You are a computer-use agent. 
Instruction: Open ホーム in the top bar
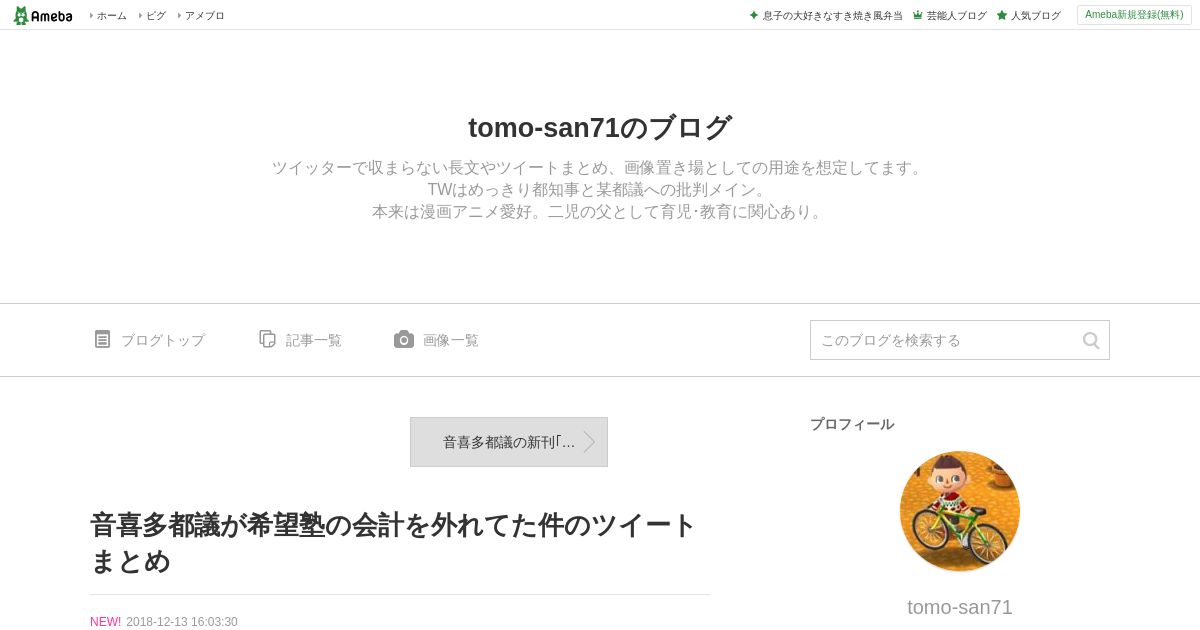pyautogui.click(x=112, y=15)
